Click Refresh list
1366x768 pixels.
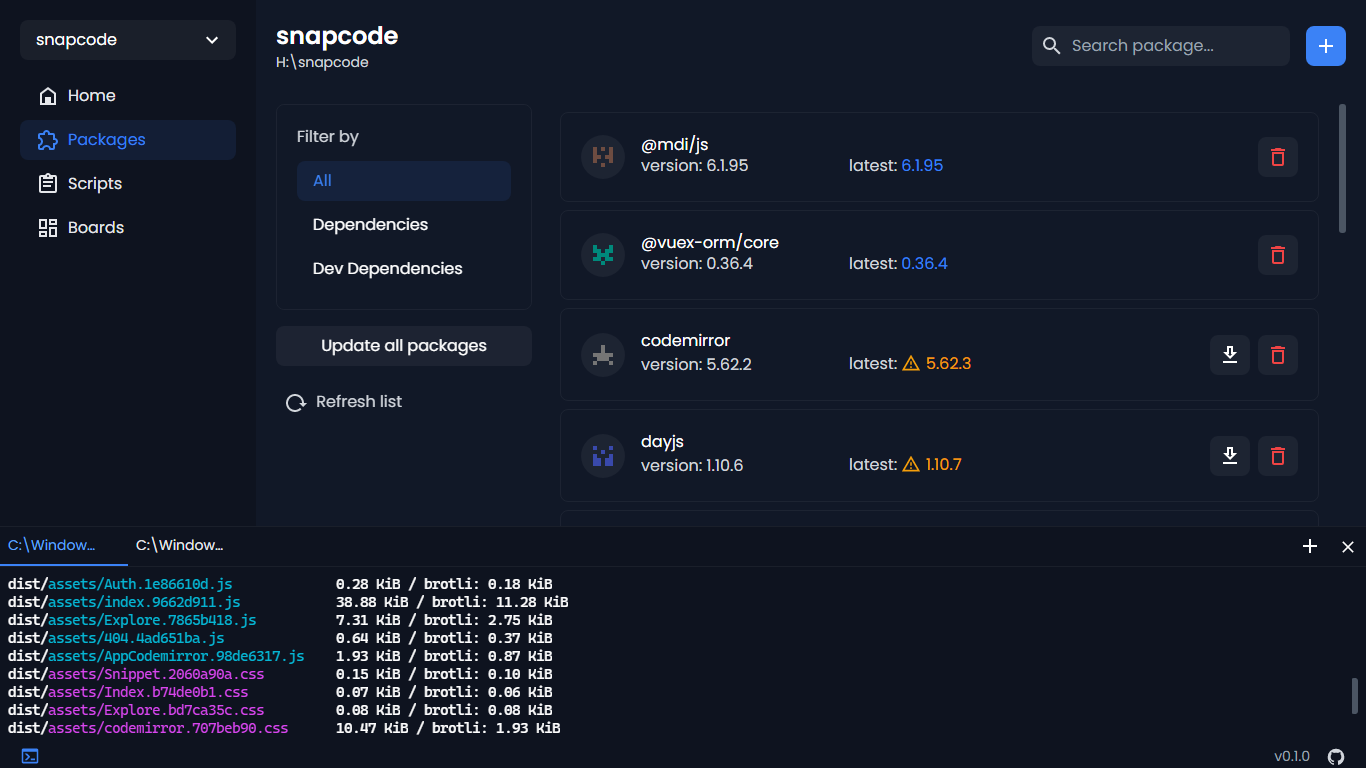[x=344, y=402]
